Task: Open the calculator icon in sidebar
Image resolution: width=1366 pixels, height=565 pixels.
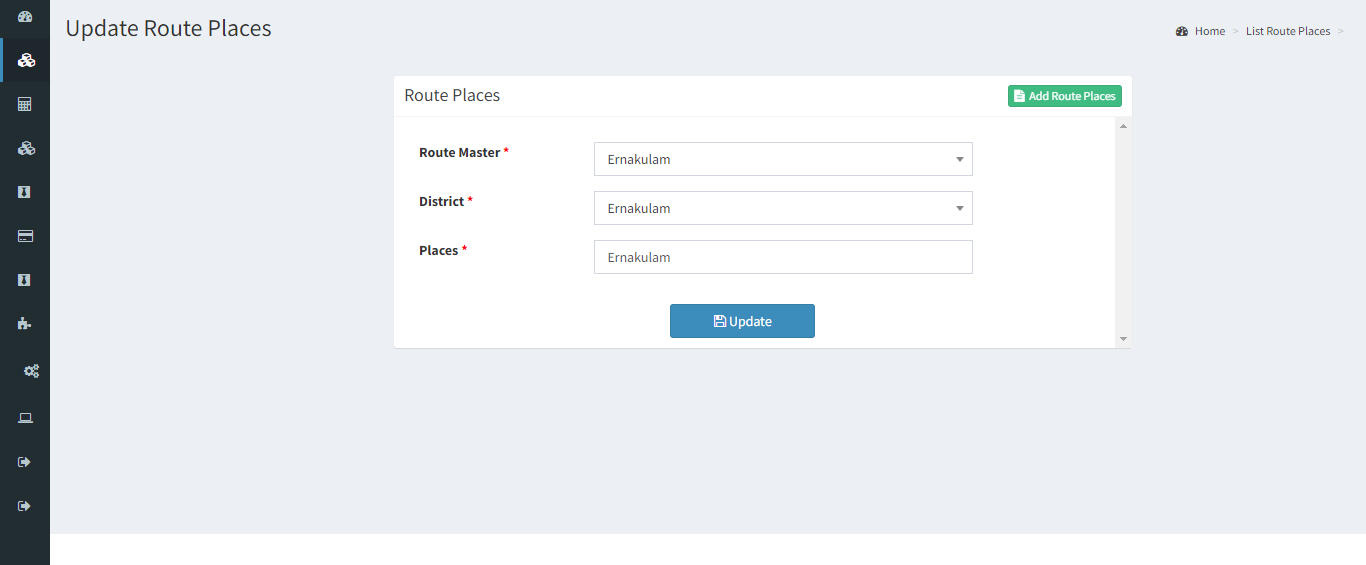Action: coord(25,104)
